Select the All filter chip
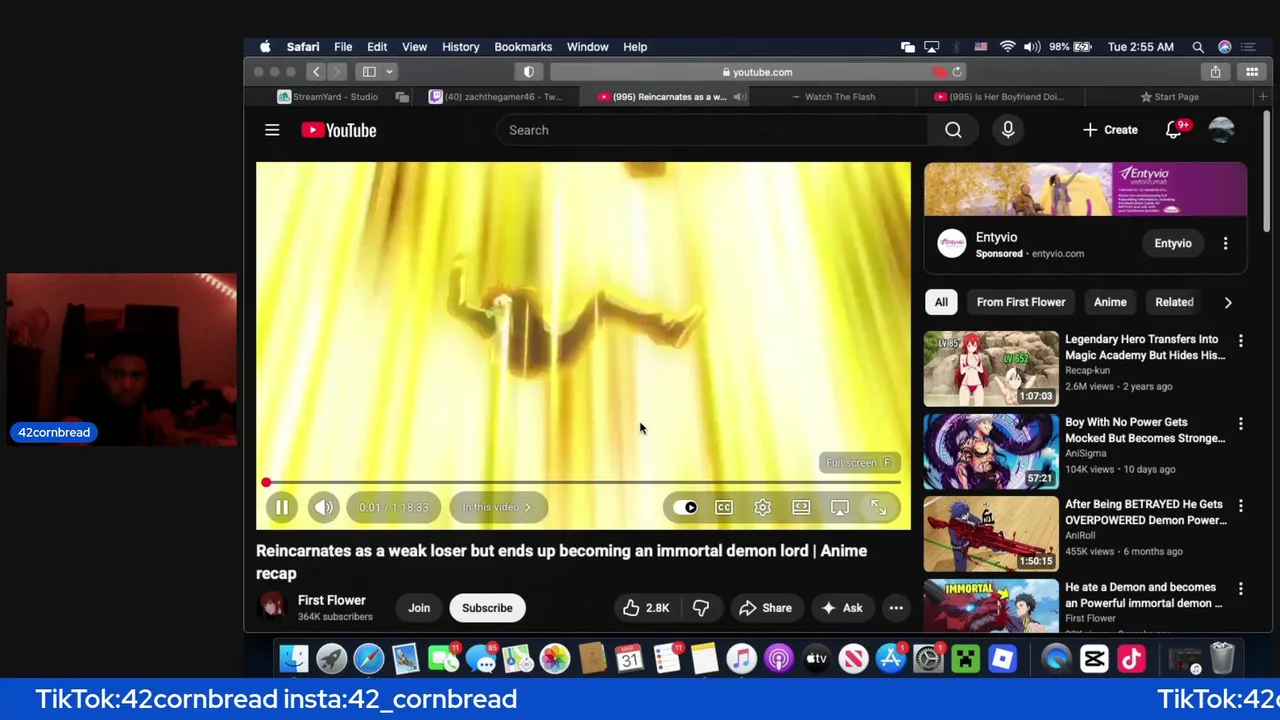The image size is (1280, 720). pos(941,302)
